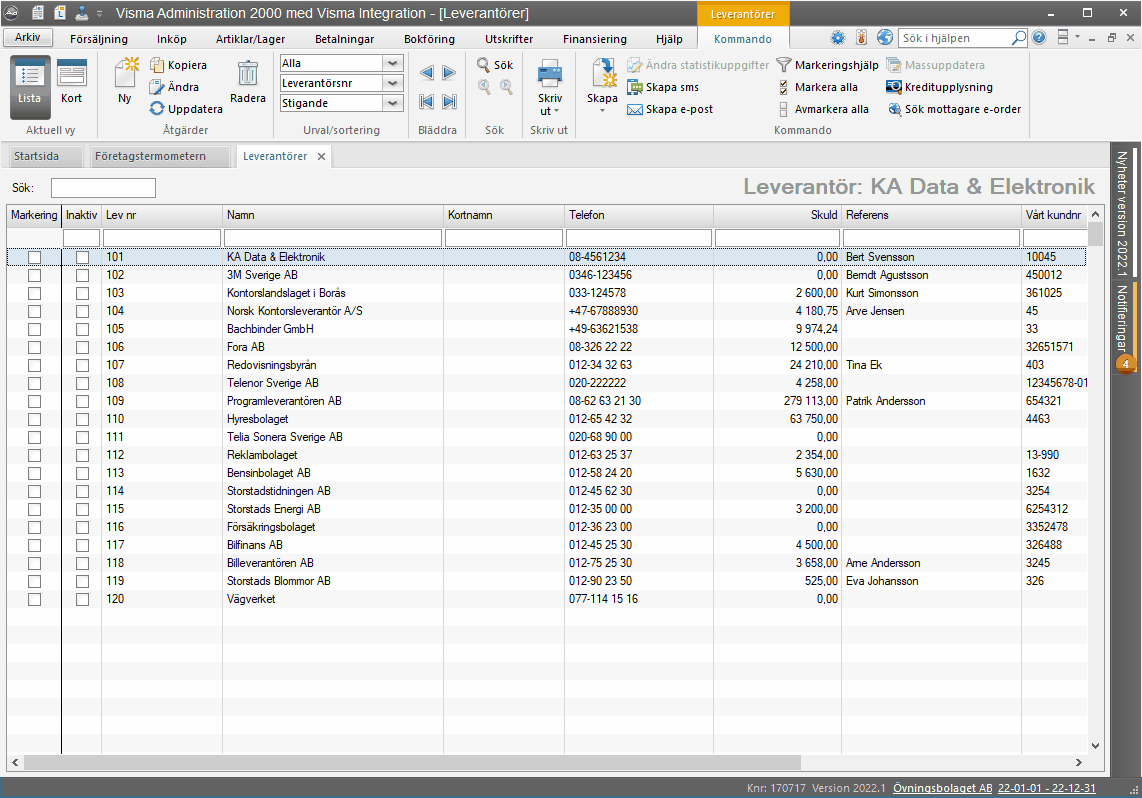Open the Skapa create menu

click(602, 86)
